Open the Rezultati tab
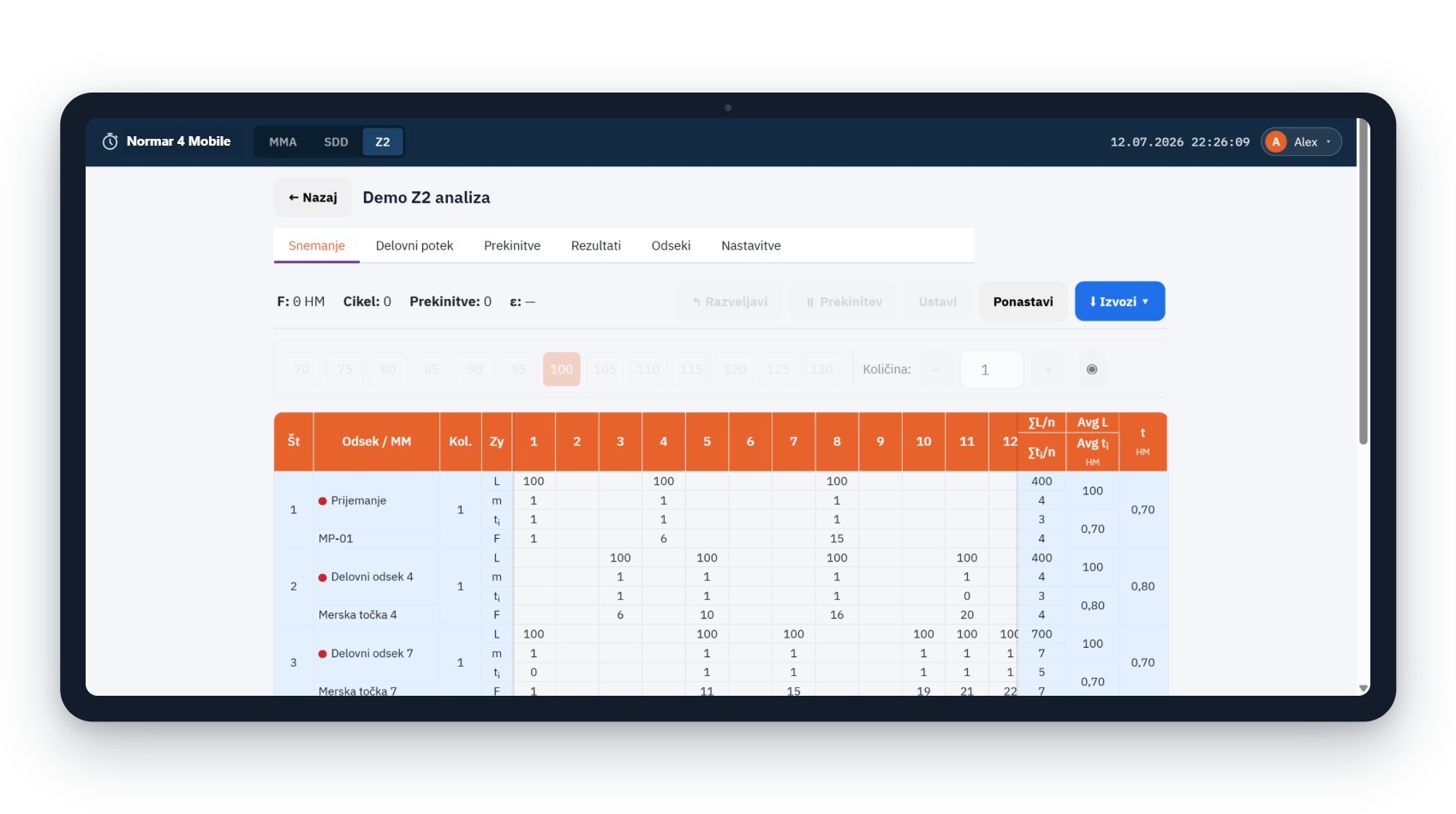The image size is (1456, 814). click(x=596, y=246)
